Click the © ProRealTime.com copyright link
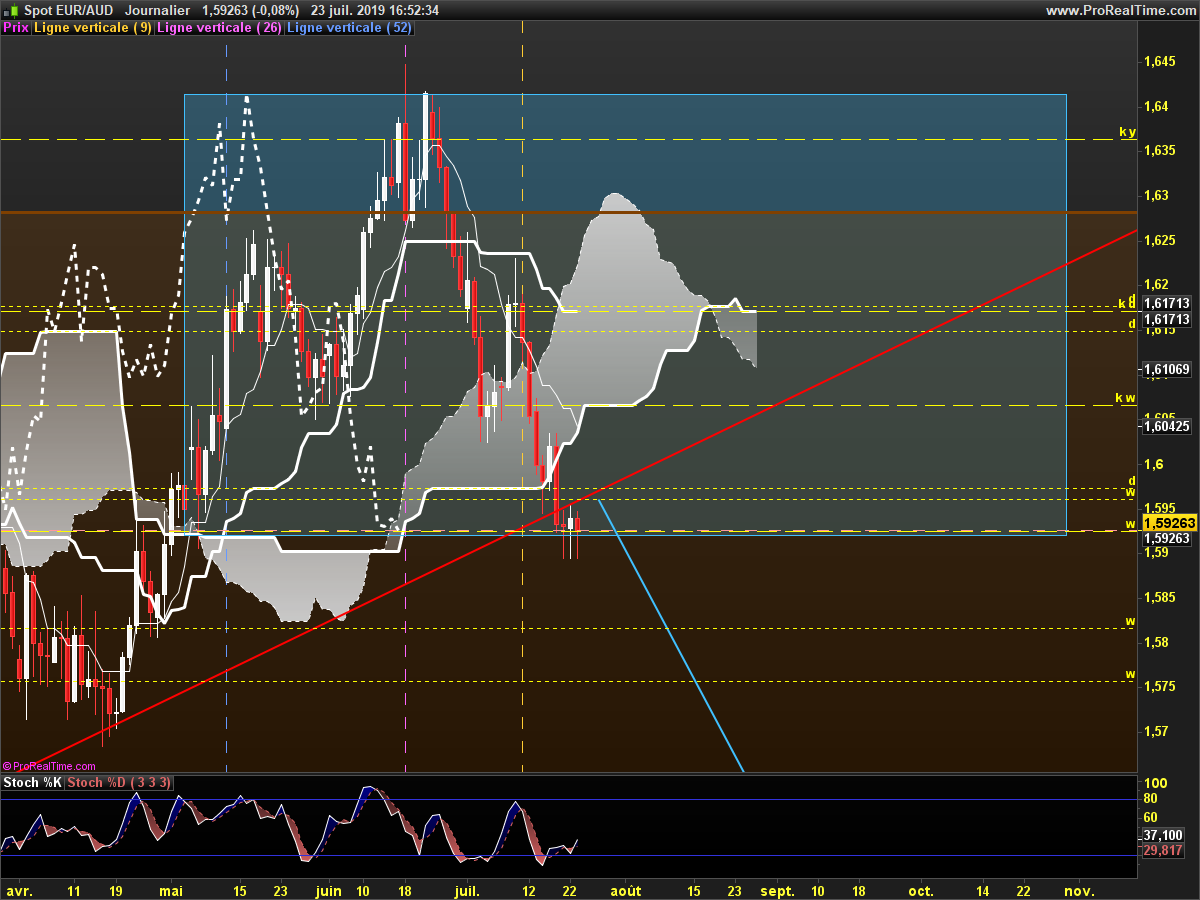This screenshot has width=1200, height=900. (x=49, y=766)
